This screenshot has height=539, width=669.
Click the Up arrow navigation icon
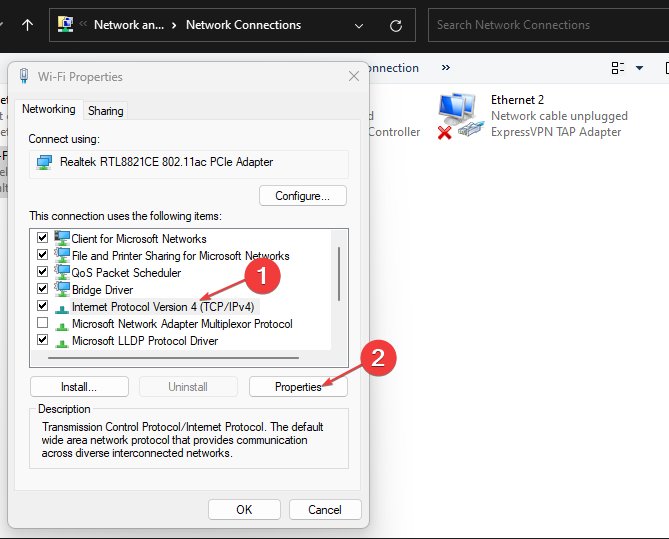(x=27, y=25)
